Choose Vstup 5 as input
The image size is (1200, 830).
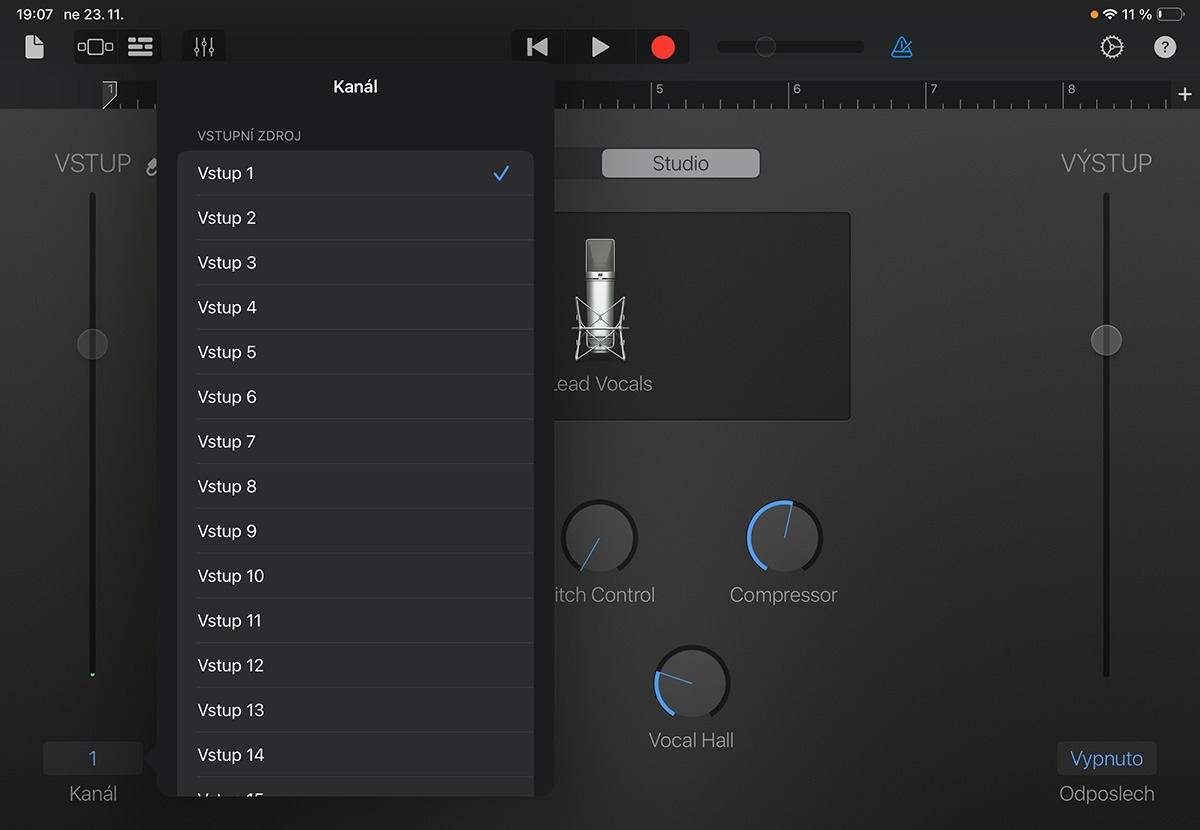click(355, 352)
